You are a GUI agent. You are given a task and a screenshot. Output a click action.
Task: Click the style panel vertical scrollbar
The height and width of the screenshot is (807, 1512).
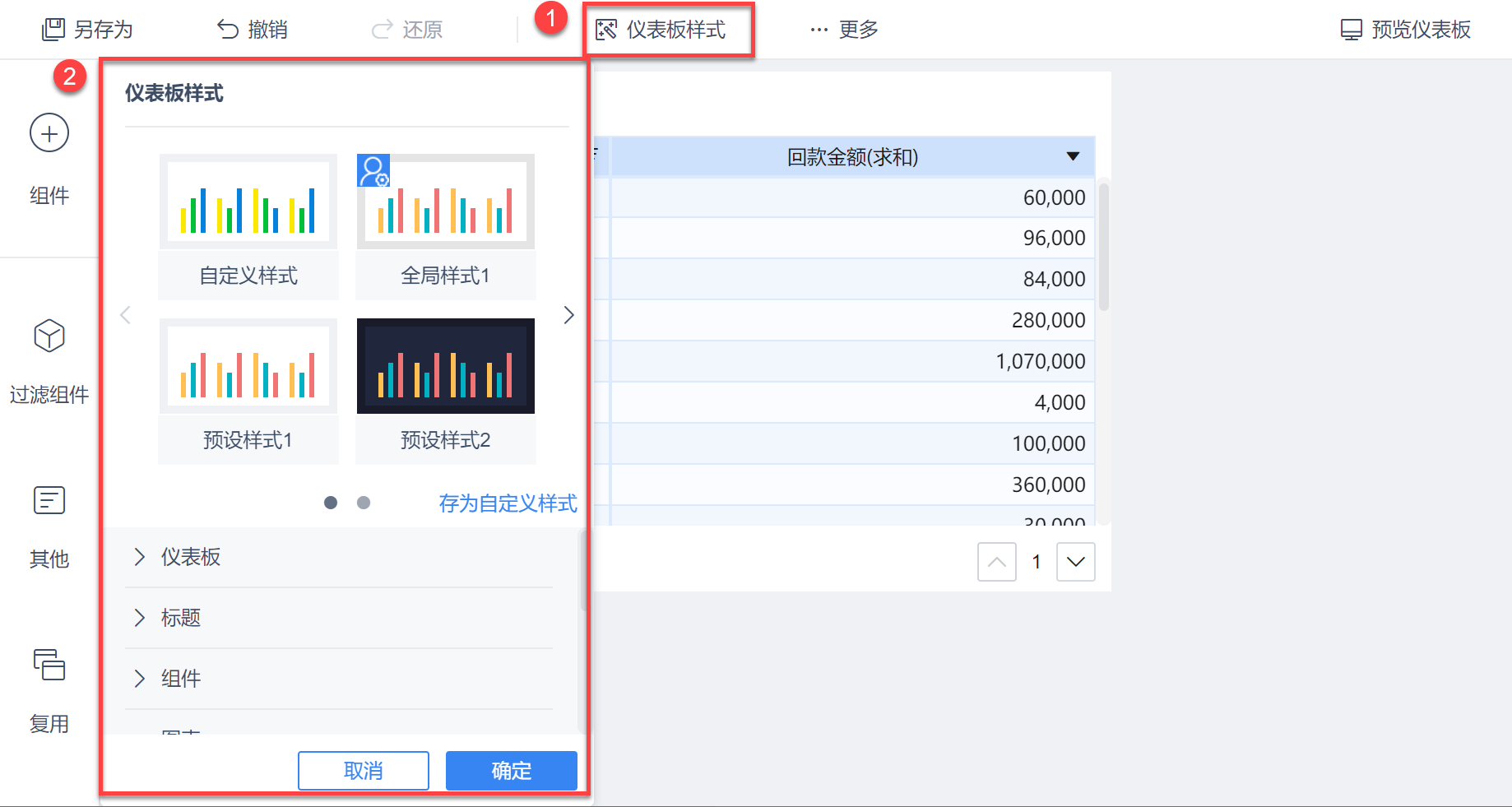point(583,570)
